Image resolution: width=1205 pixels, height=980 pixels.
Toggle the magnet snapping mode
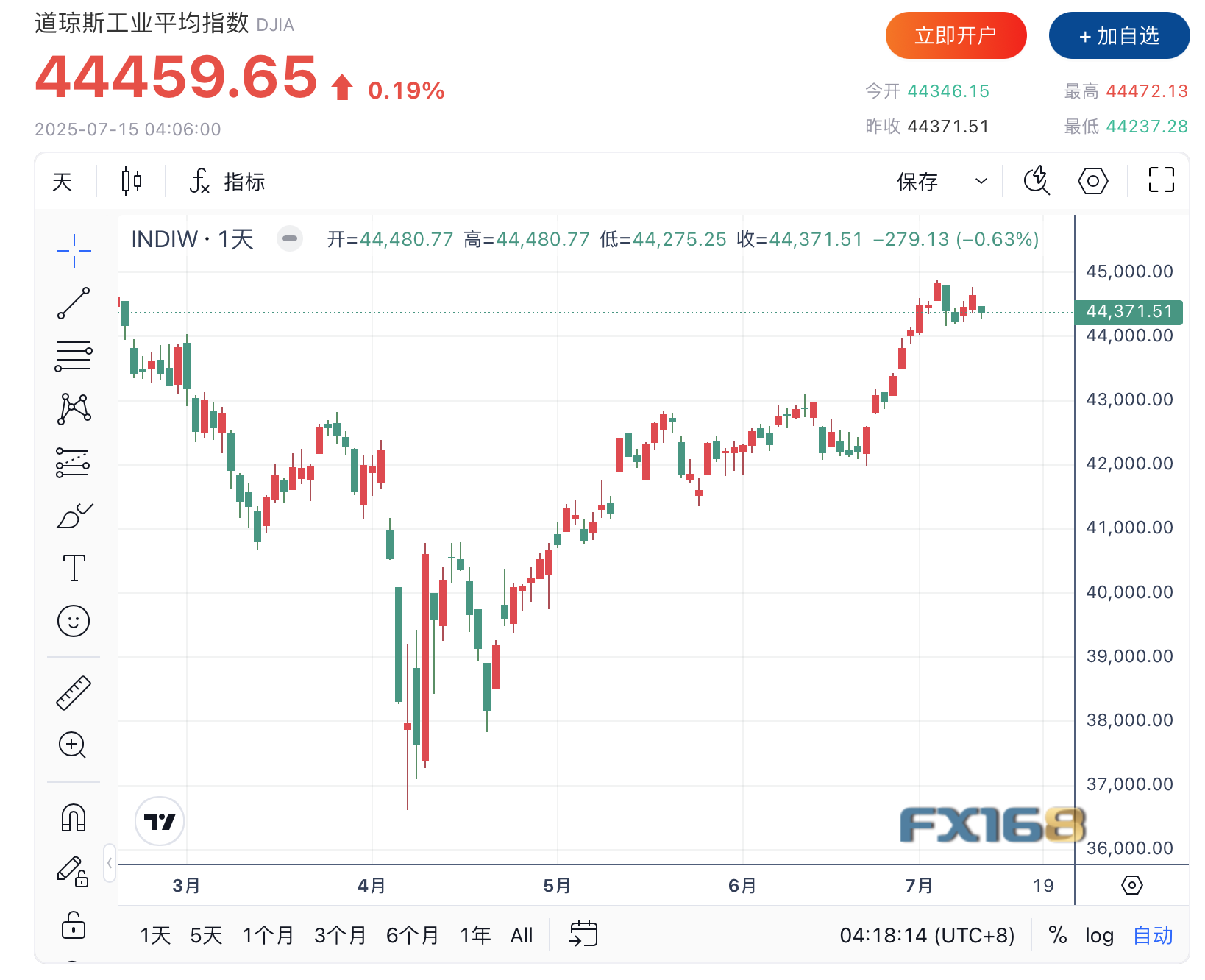(x=74, y=817)
